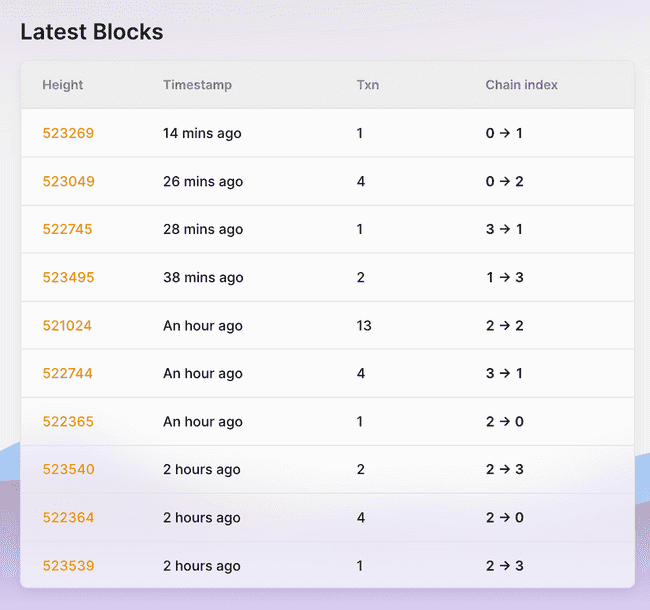Click the Latest Blocks heading

tap(91, 32)
